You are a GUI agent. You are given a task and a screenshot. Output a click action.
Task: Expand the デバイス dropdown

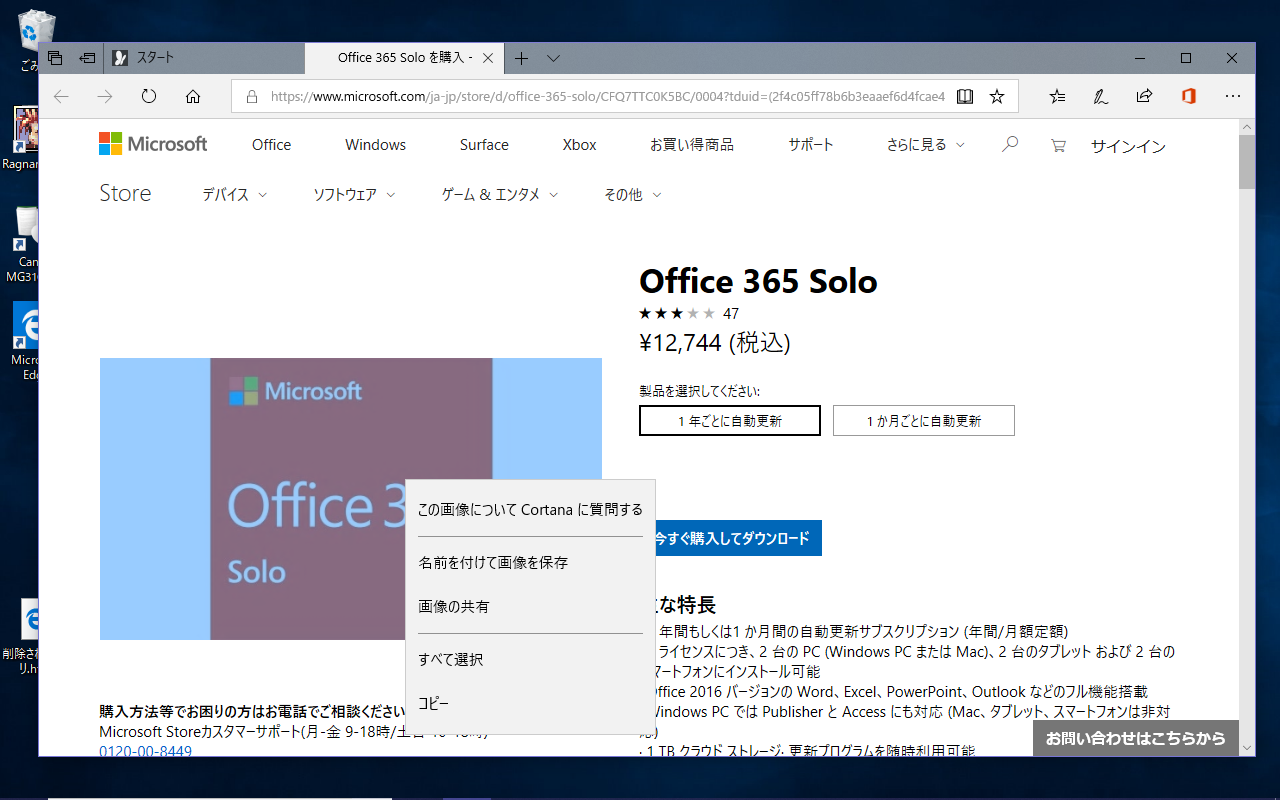235,195
